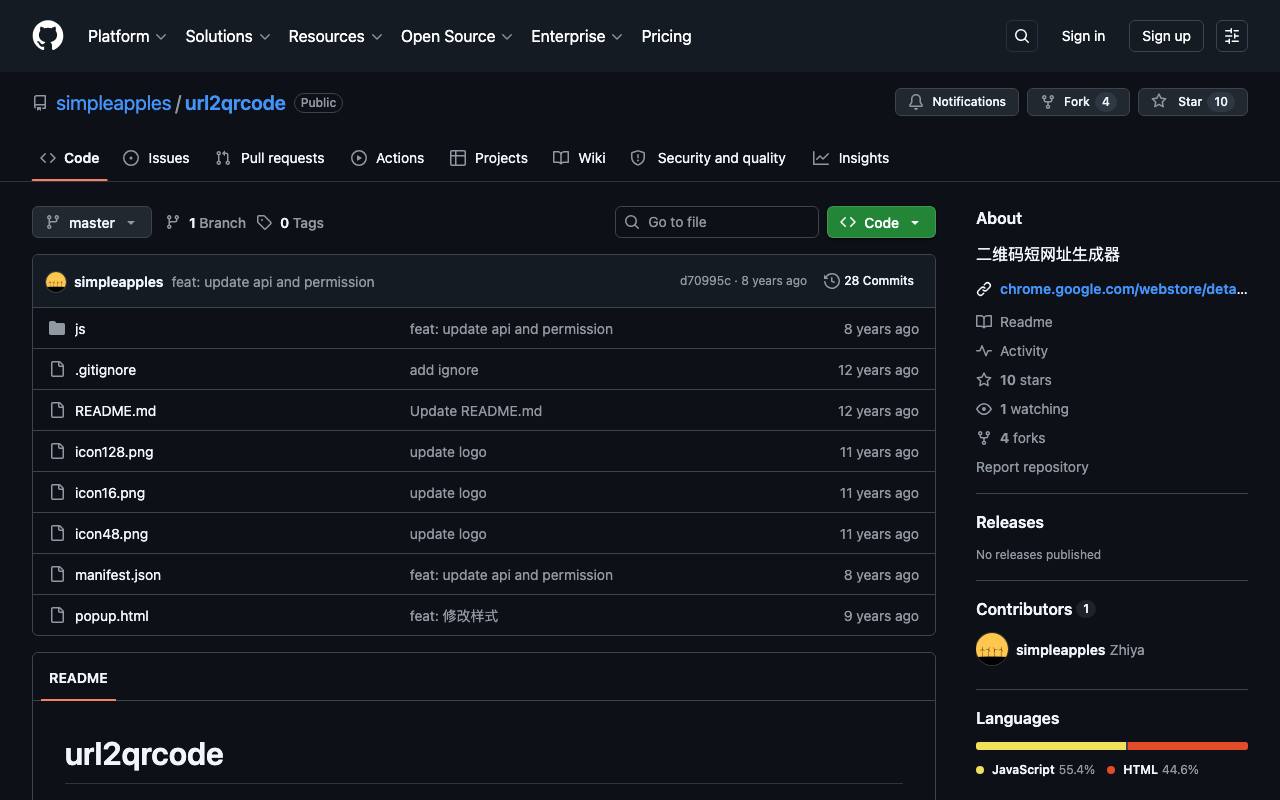The image size is (1280, 800).
Task: Click the file icon next to manifest.json
Action: (x=57, y=575)
